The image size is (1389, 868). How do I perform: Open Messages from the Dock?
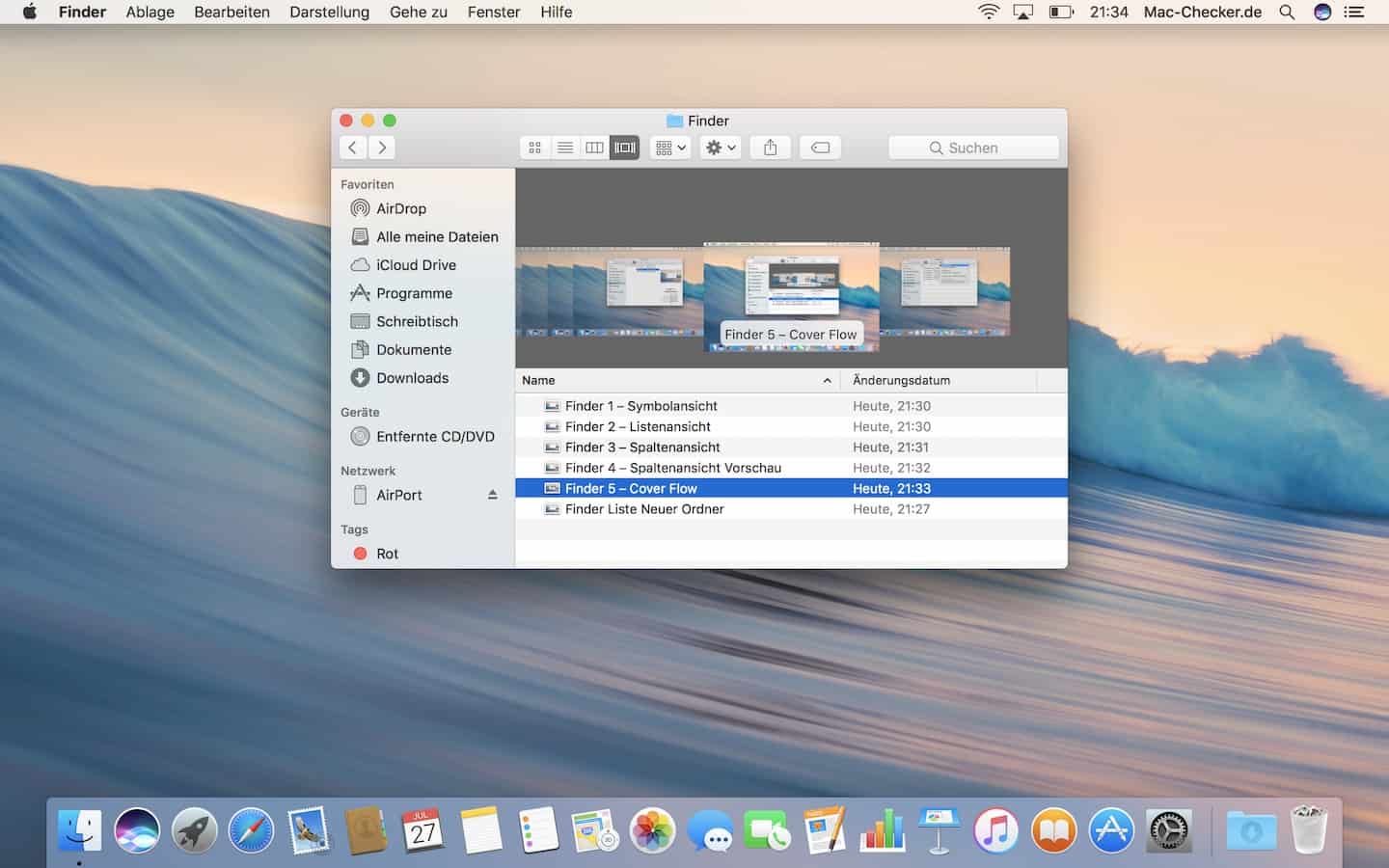711,830
